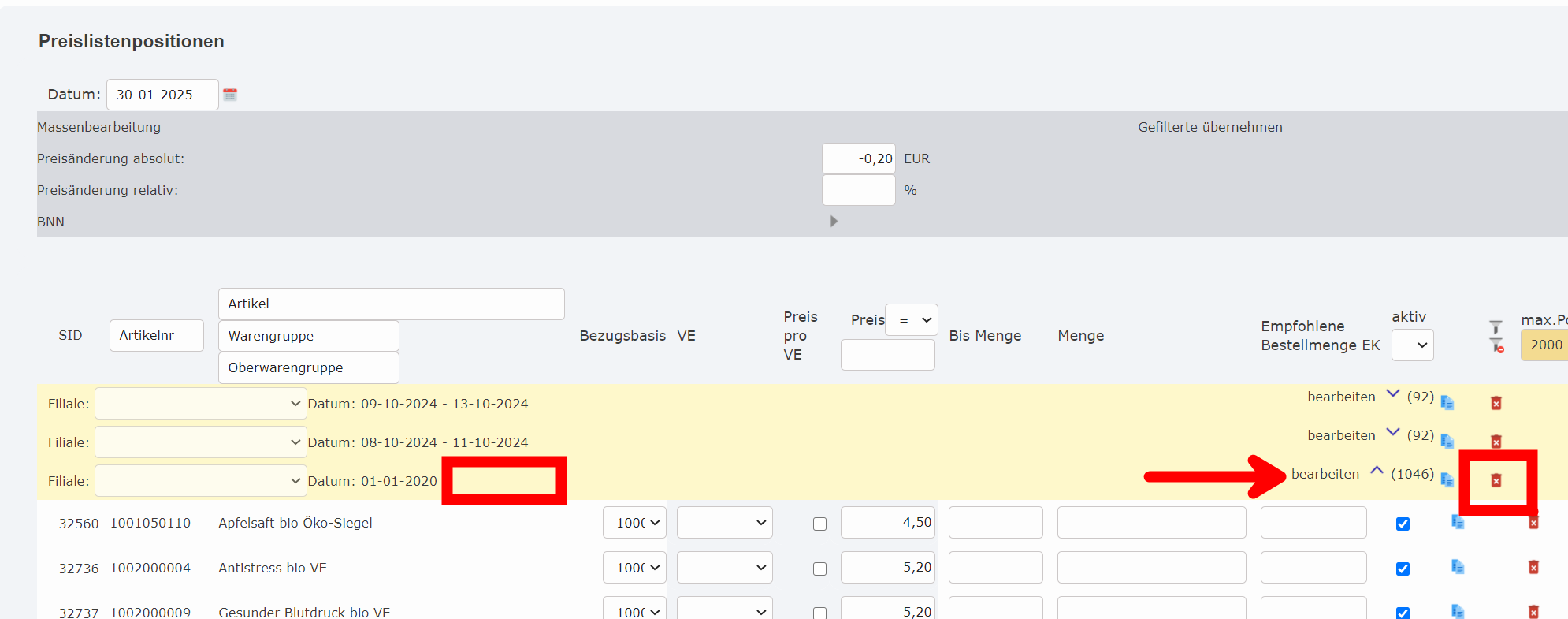Click the clear filter funnel icon
The width and height of the screenshot is (1568, 619).
(x=1496, y=345)
